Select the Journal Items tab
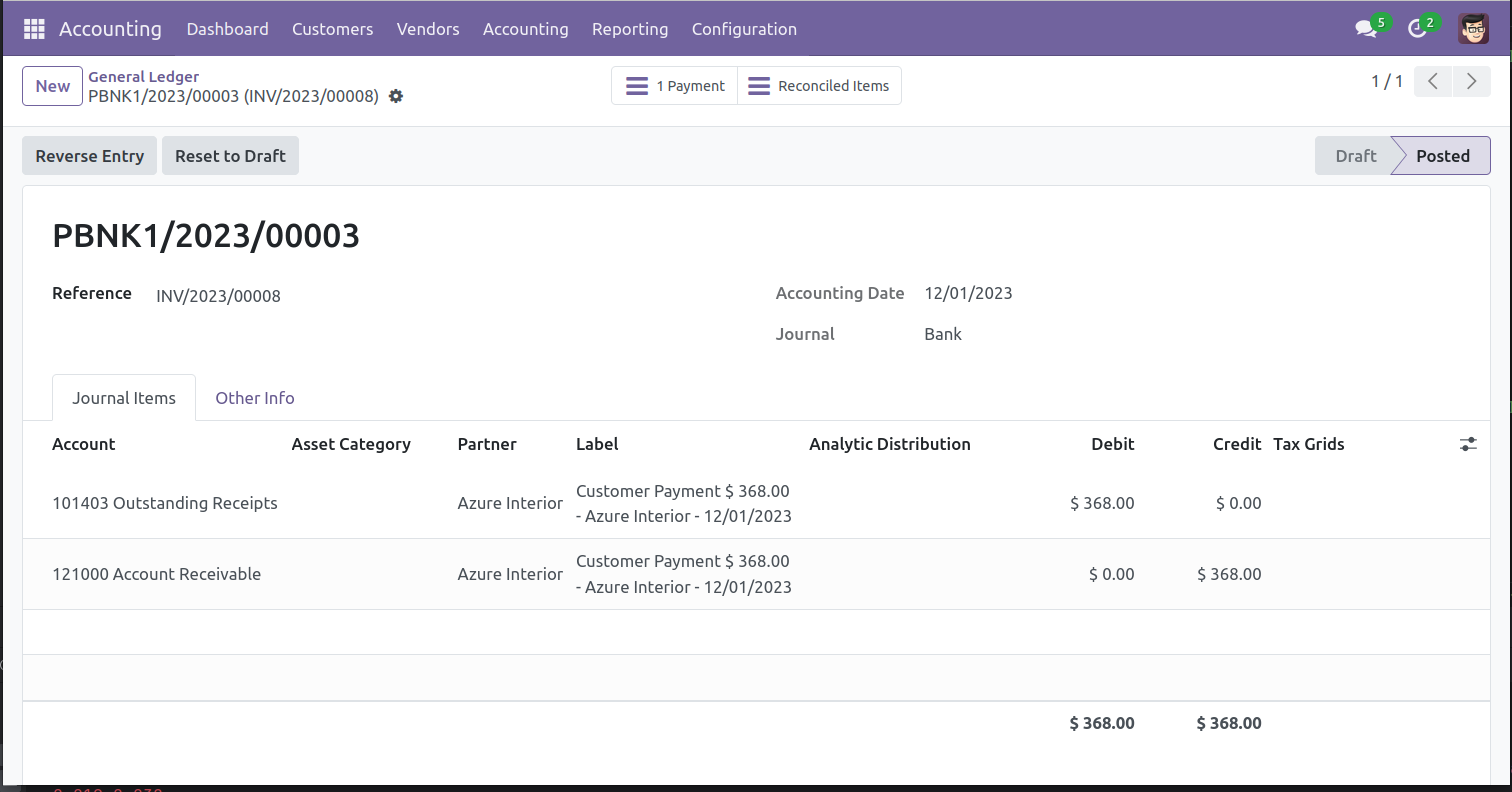This screenshot has height=792, width=1512. [x=124, y=398]
